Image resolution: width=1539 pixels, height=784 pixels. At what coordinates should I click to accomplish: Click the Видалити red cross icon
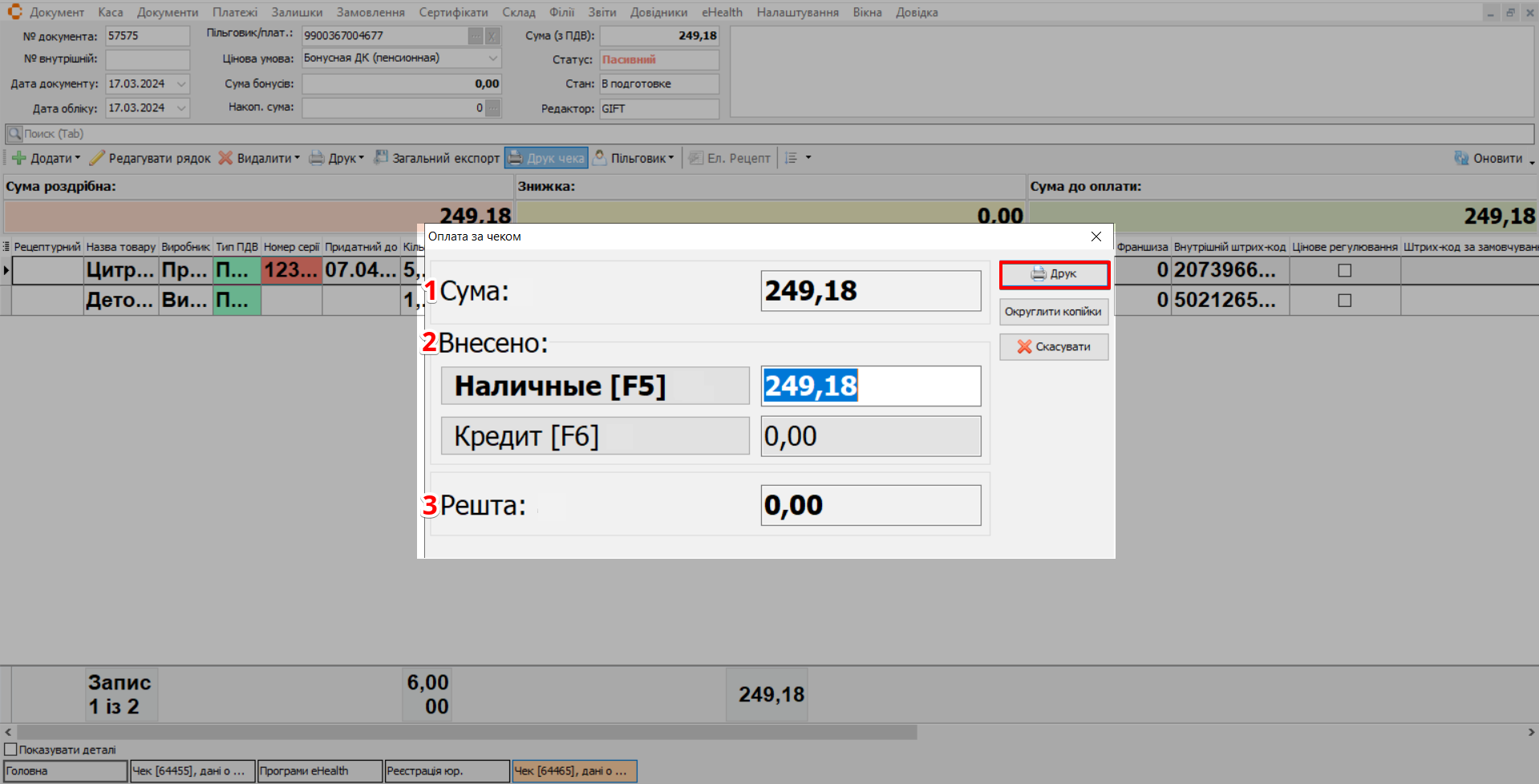coord(226,159)
